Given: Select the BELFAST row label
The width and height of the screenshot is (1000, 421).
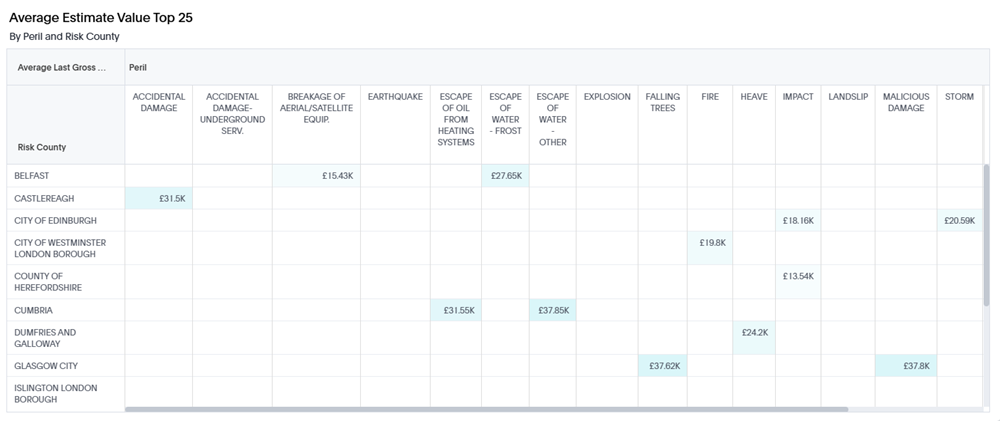Looking at the screenshot, I should [32, 176].
